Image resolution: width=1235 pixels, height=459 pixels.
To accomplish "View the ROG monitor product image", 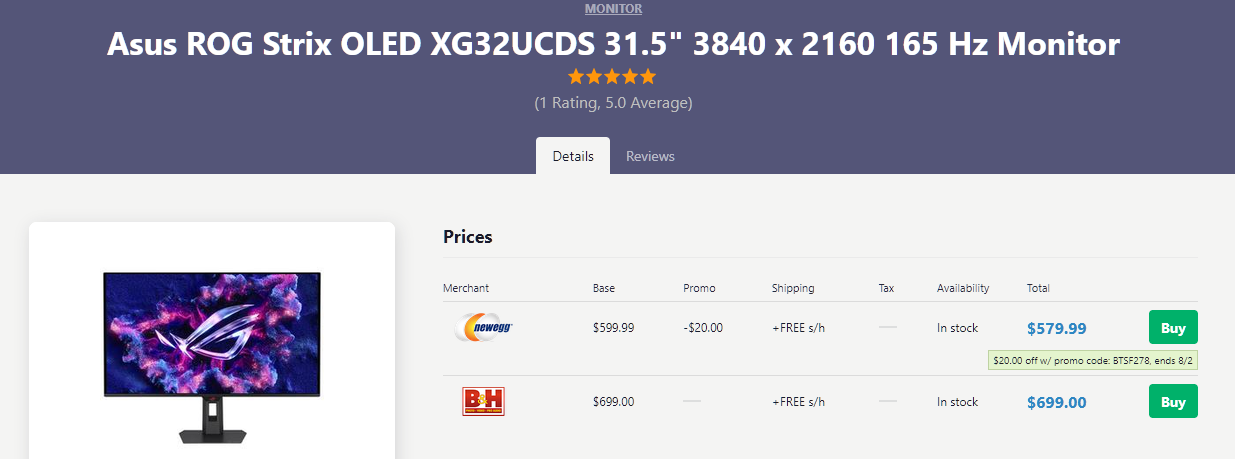I will [212, 357].
